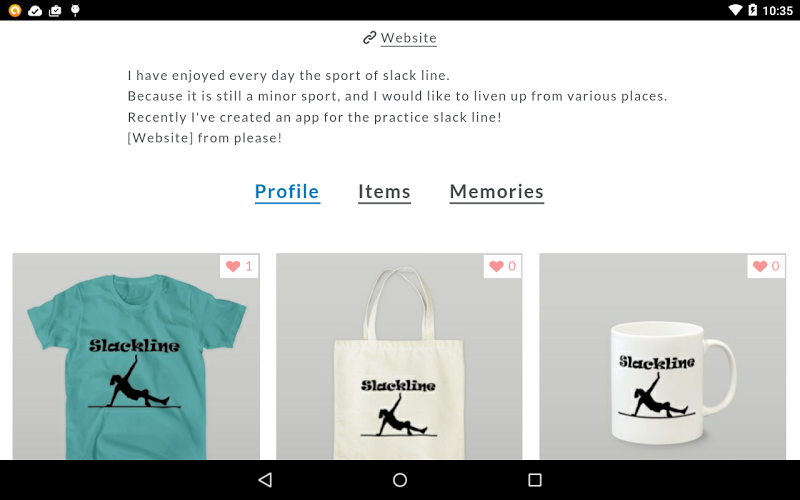
Task: Open the Items tab
Action: [384, 192]
